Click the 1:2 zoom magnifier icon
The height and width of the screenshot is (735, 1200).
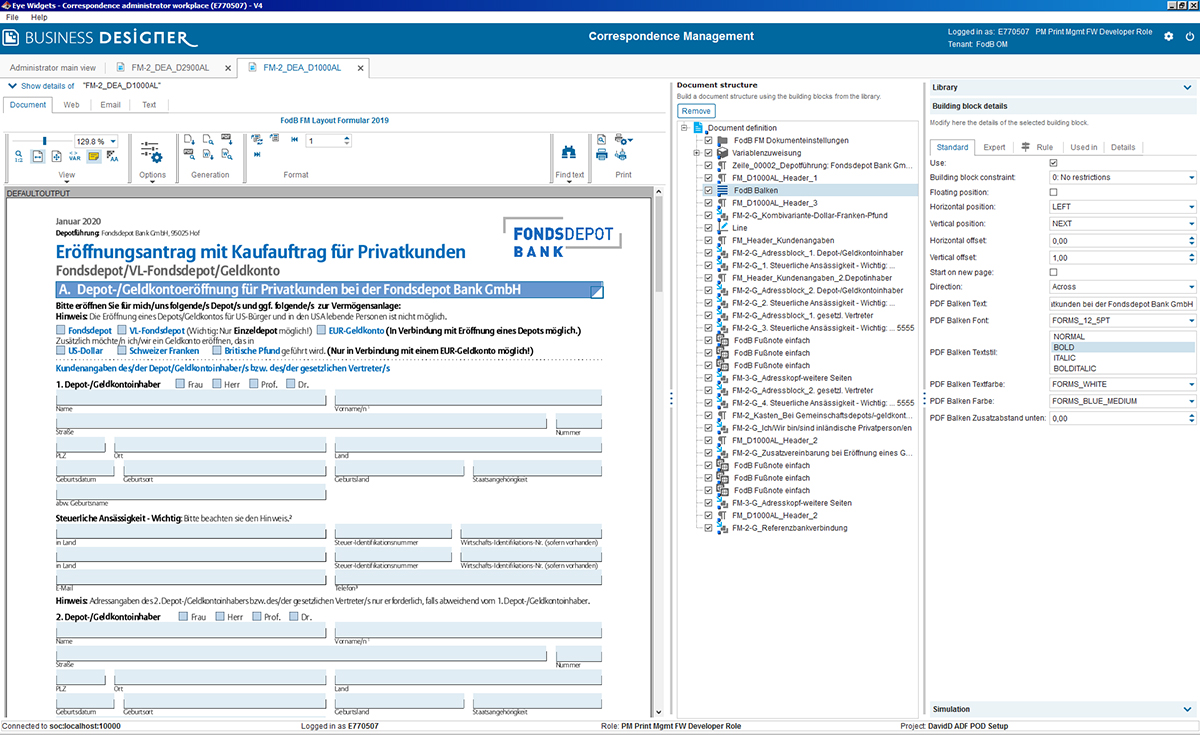point(19,157)
